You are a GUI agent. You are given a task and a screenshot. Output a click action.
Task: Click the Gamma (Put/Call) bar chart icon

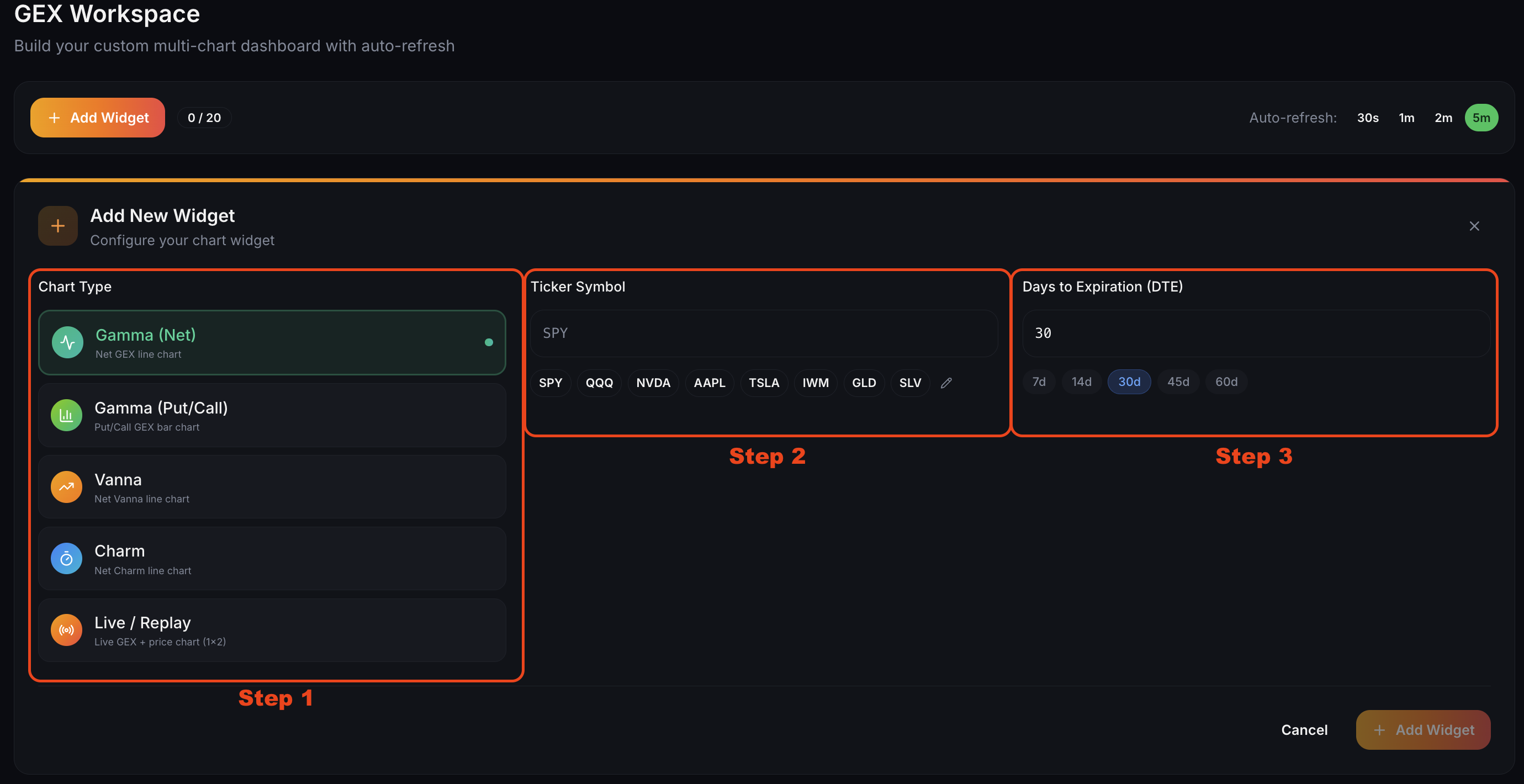coord(66,415)
